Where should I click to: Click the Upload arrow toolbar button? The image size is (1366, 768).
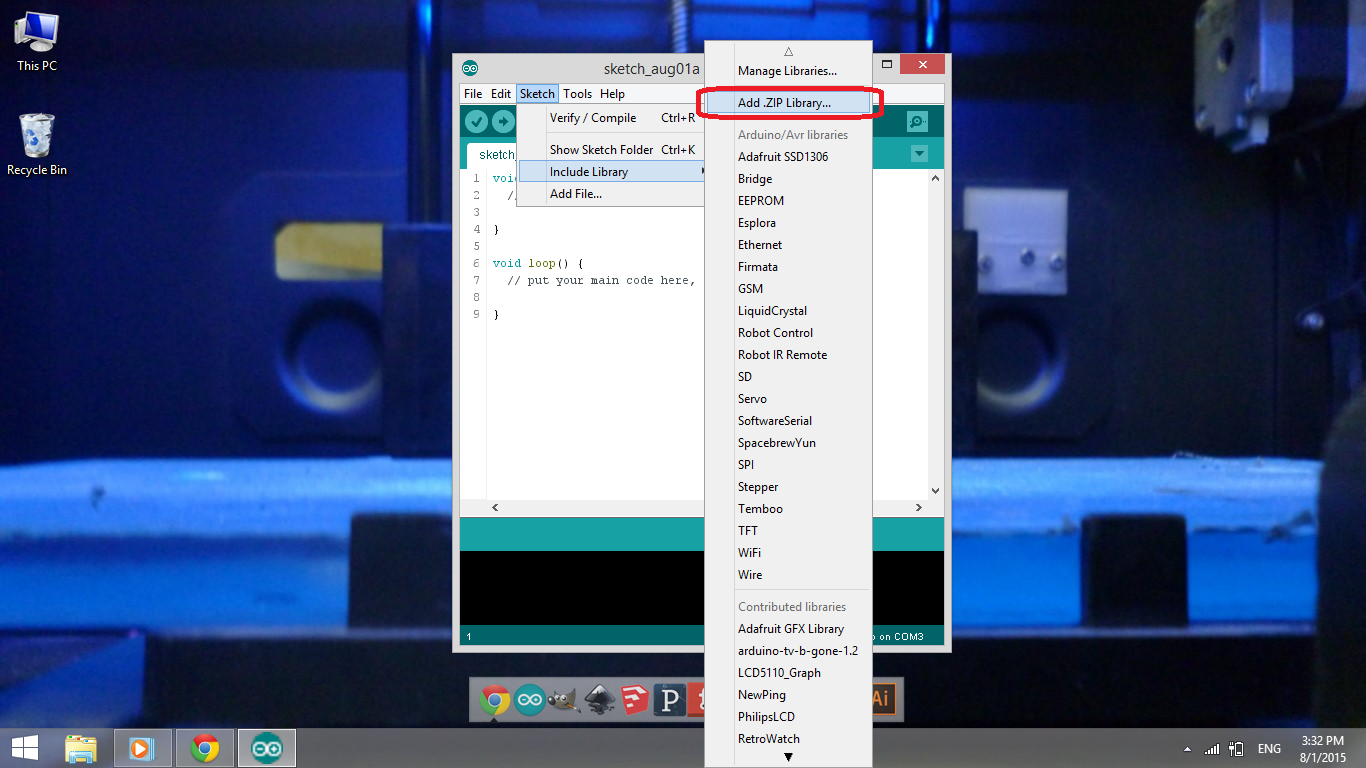(x=502, y=122)
